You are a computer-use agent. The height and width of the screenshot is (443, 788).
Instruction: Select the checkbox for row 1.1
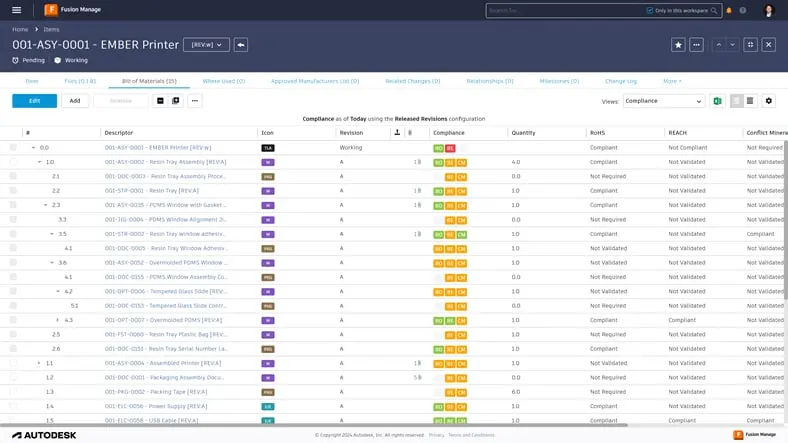click(13, 363)
